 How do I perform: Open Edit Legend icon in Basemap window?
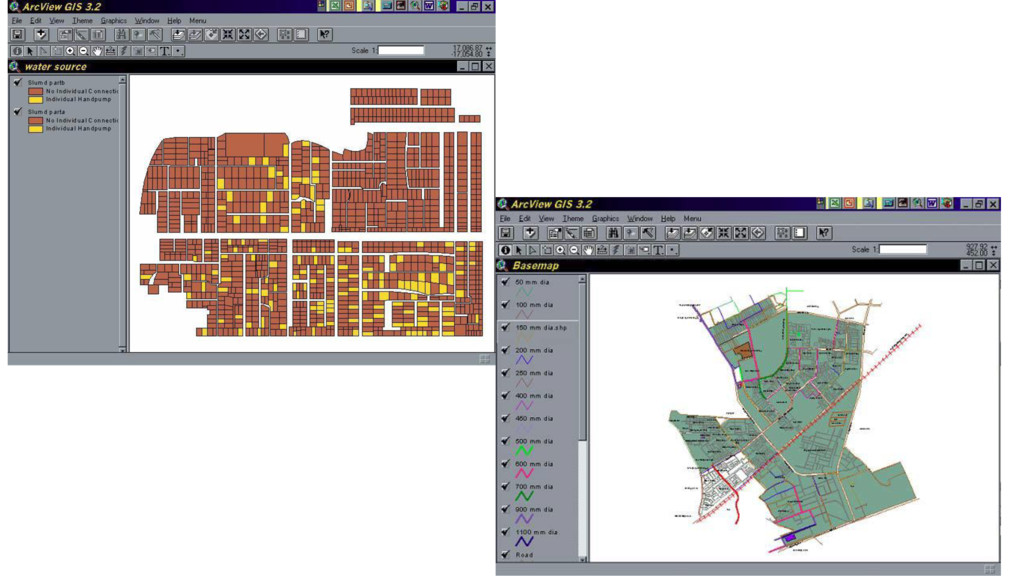[x=571, y=233]
